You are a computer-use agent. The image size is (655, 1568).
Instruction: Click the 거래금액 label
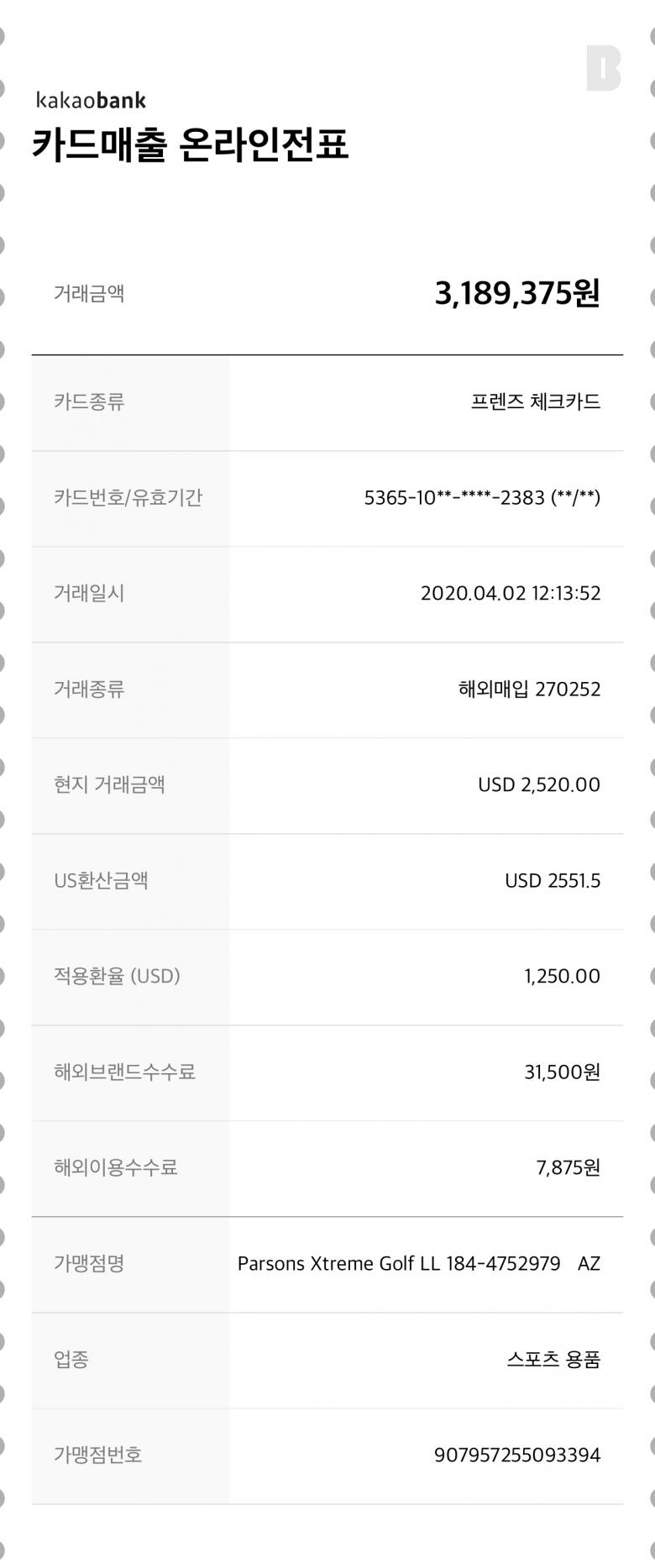pos(89,293)
